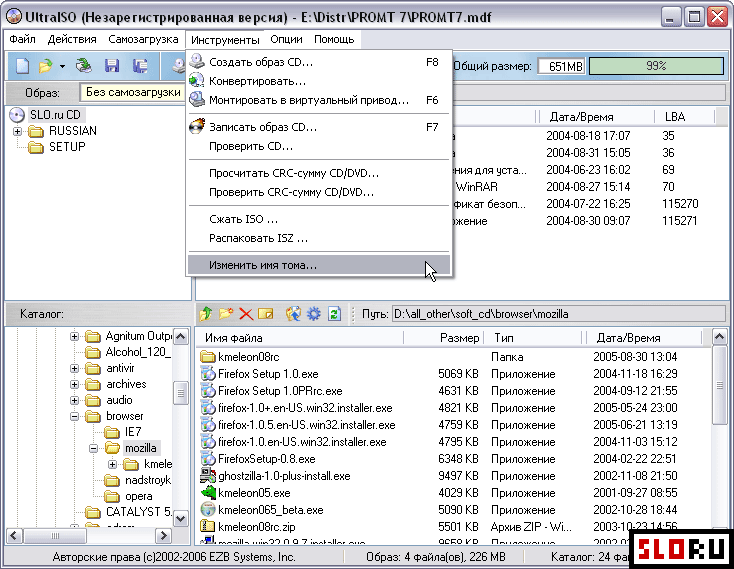Click the New image blank page icon
The image size is (734, 569).
point(22,66)
